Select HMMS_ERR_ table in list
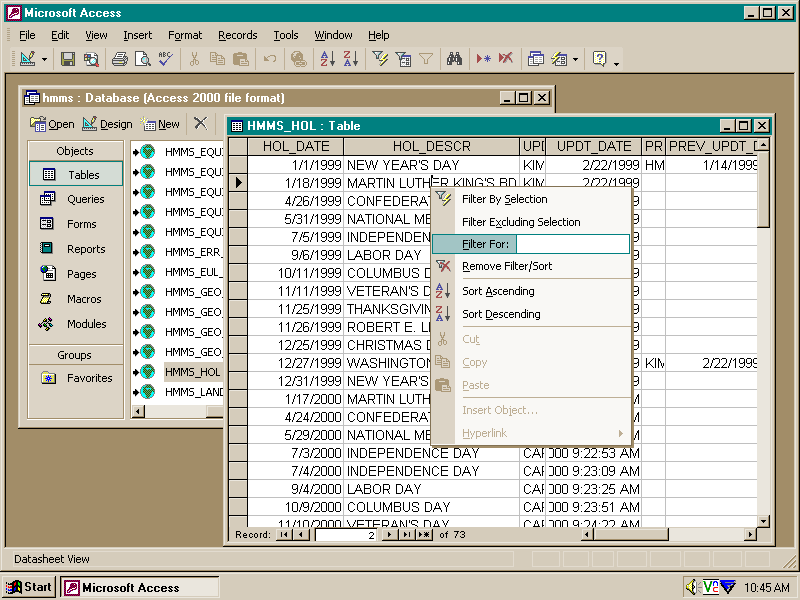Image resolution: width=800 pixels, height=600 pixels. (193, 252)
